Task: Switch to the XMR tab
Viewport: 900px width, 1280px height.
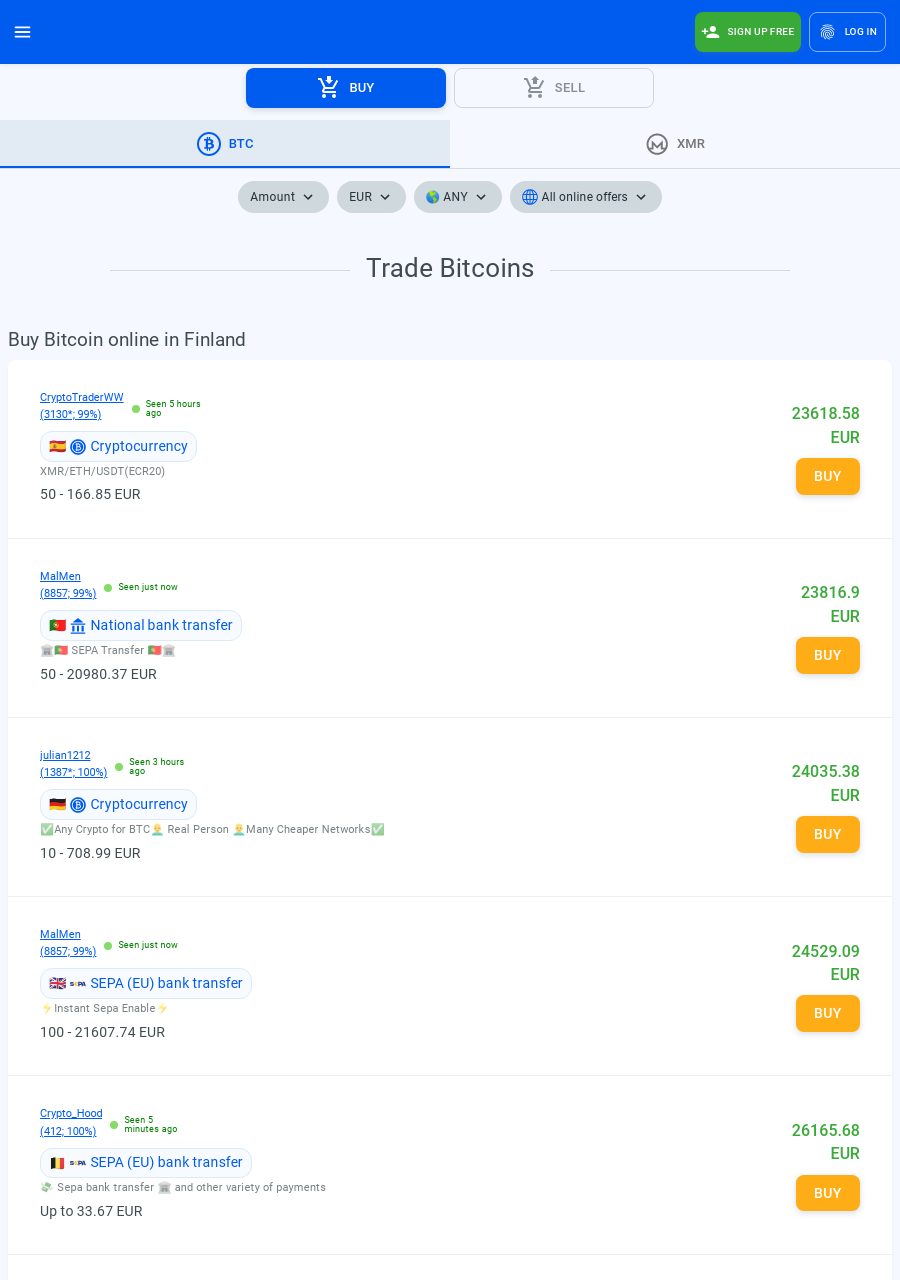Action: point(675,144)
